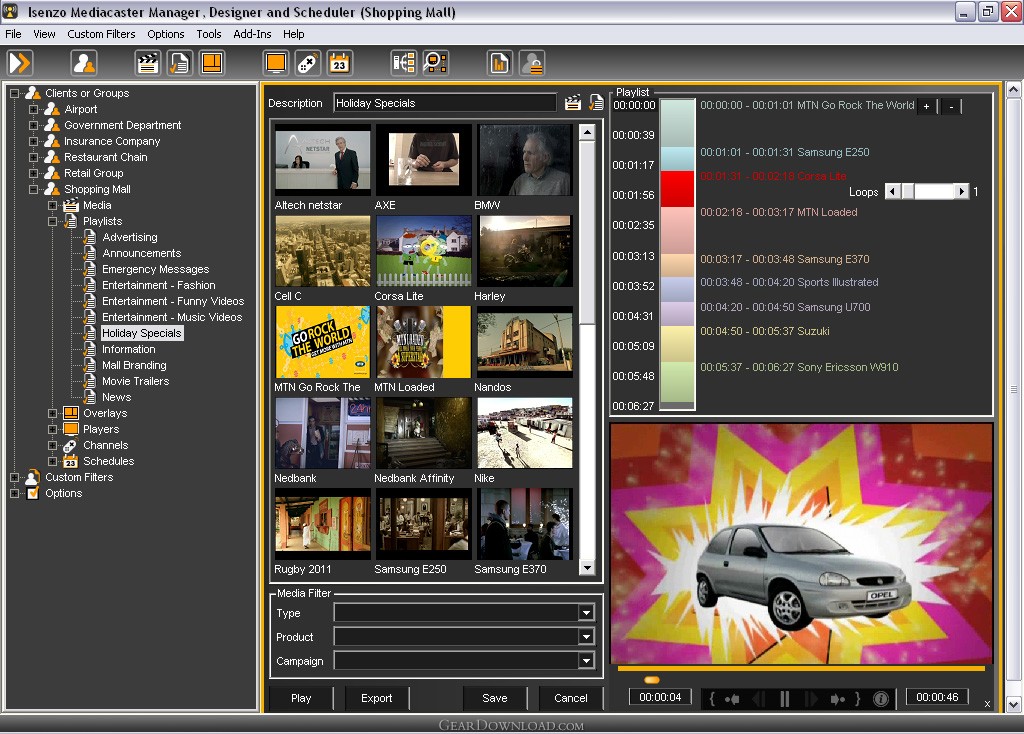Viewport: 1024px width, 734px height.
Task: Open the Channels remote toolbar icon
Action: coord(308,63)
